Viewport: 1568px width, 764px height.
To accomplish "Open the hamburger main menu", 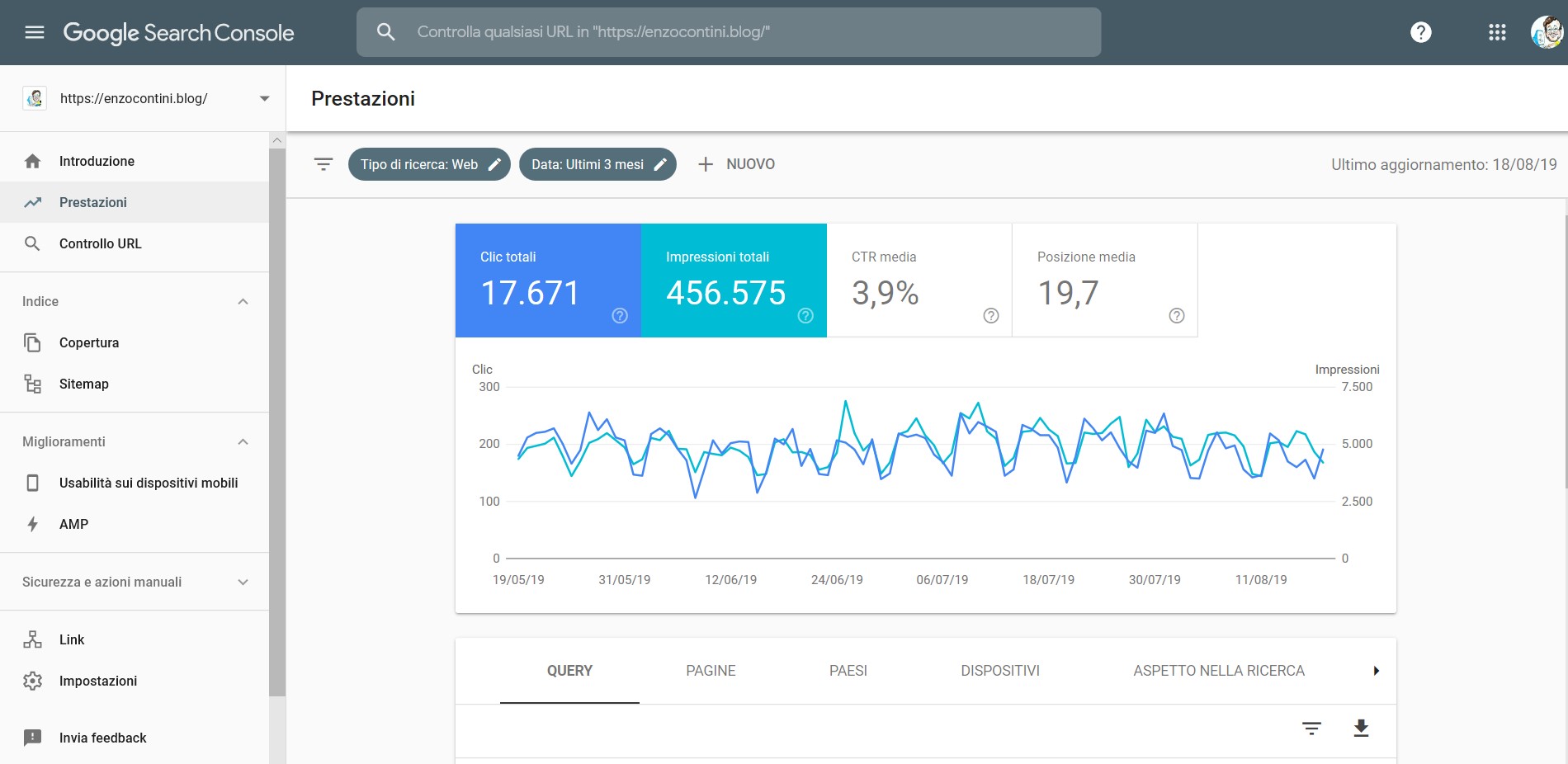I will (35, 32).
